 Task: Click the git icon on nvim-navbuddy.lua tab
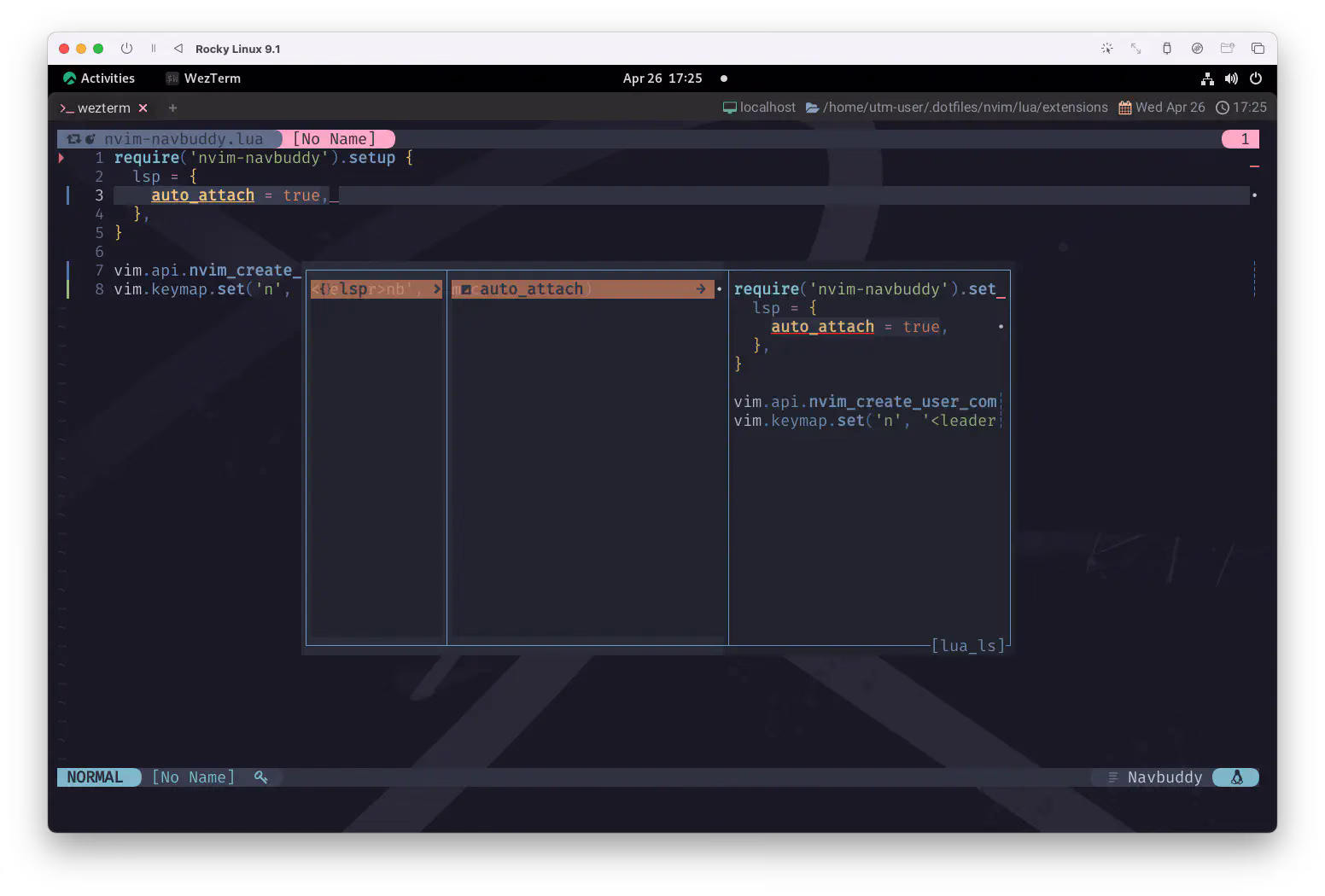(x=74, y=139)
